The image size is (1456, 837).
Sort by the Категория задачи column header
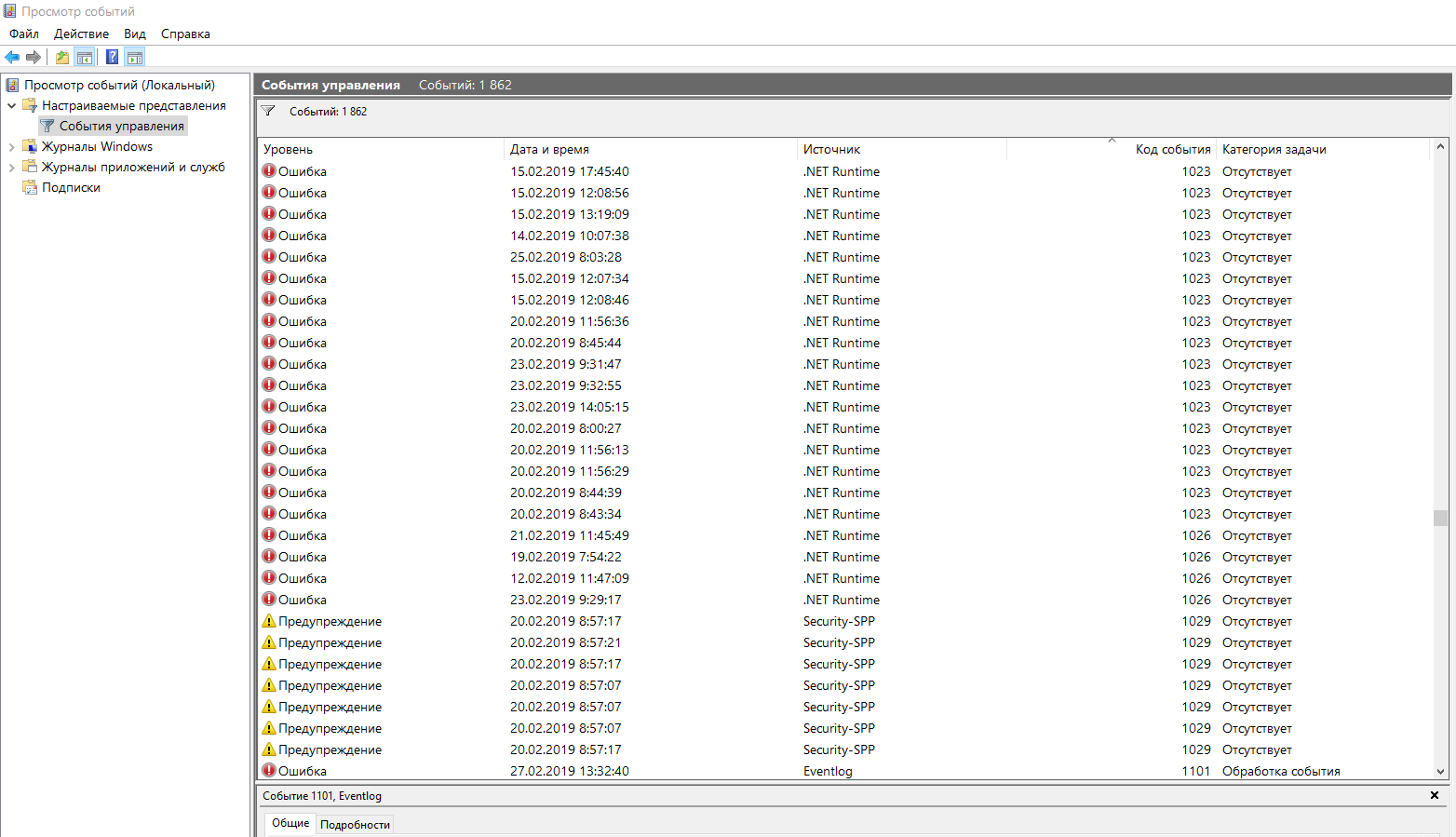1322,149
